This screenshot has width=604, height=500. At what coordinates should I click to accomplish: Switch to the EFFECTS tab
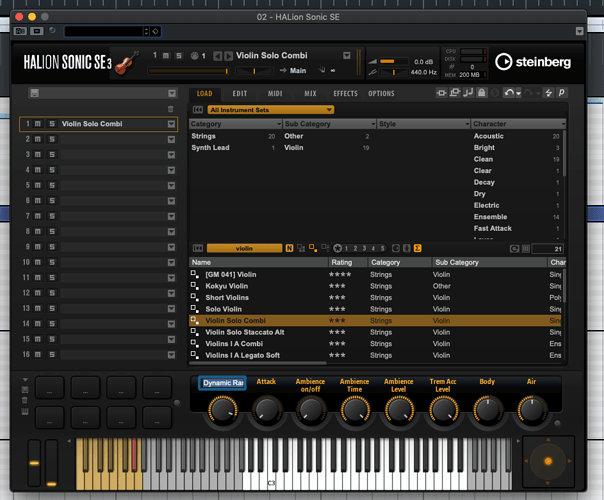tap(345, 94)
